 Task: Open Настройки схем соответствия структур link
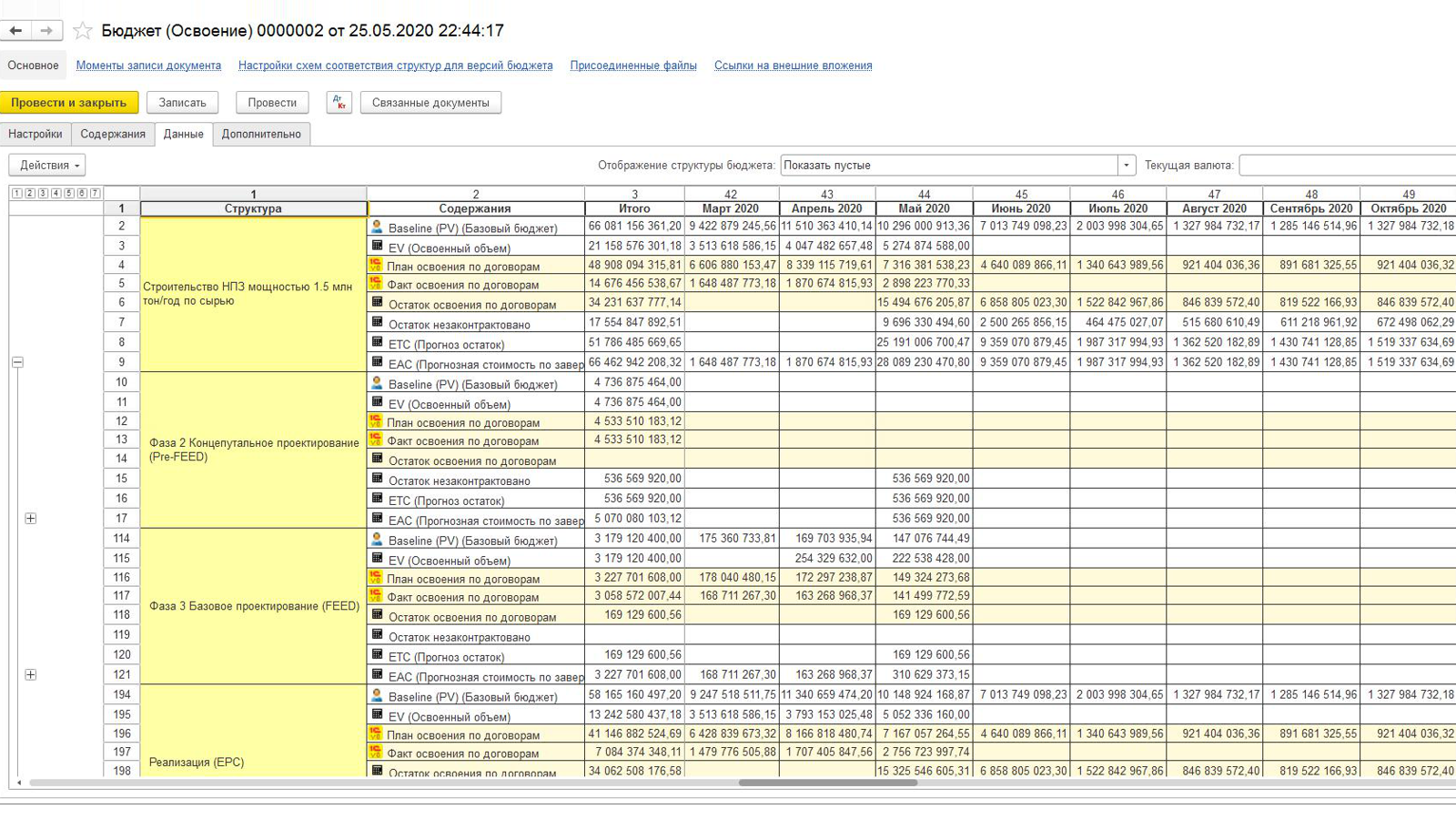tap(395, 66)
